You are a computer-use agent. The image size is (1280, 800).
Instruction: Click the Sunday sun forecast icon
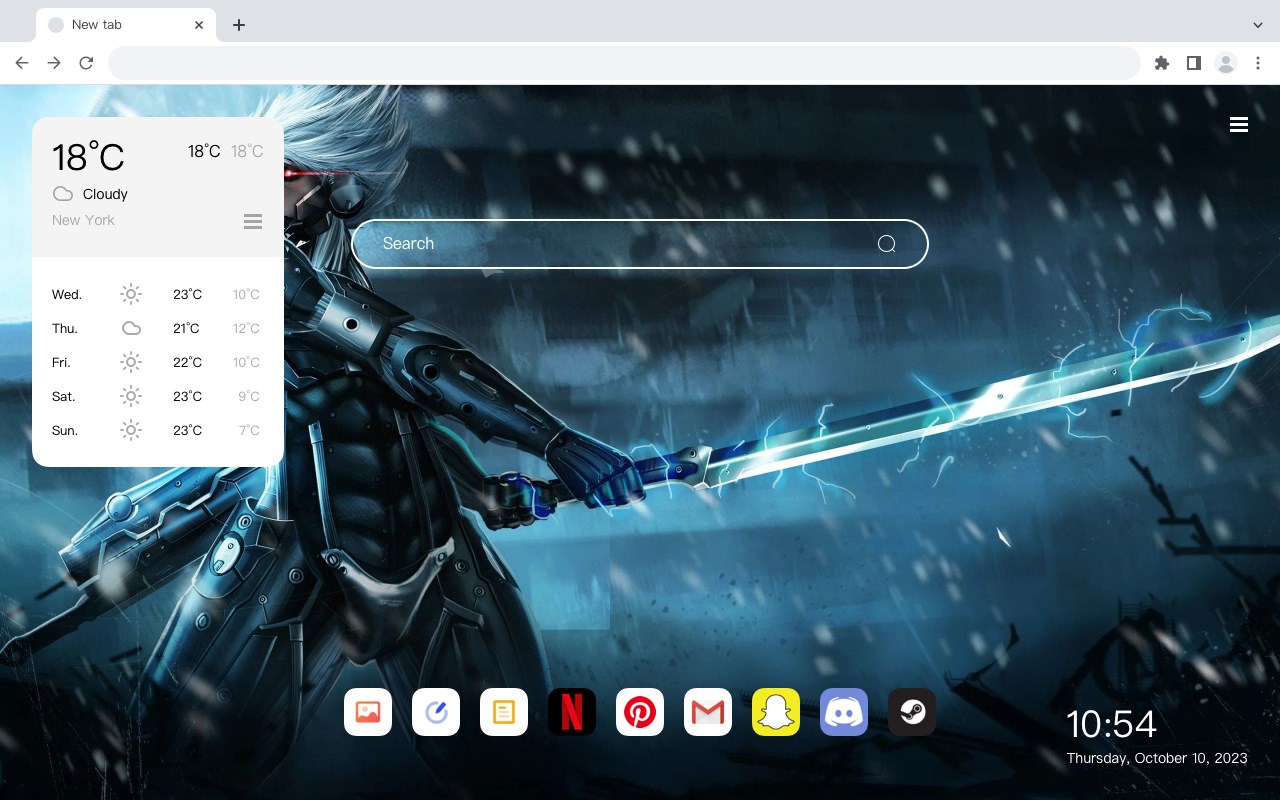(x=131, y=430)
